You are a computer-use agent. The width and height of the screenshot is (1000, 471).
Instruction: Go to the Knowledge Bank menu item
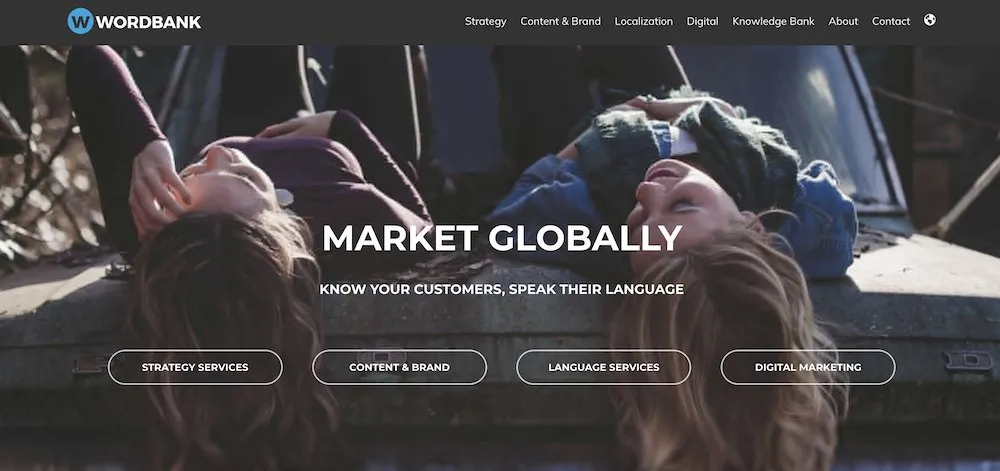(773, 22)
